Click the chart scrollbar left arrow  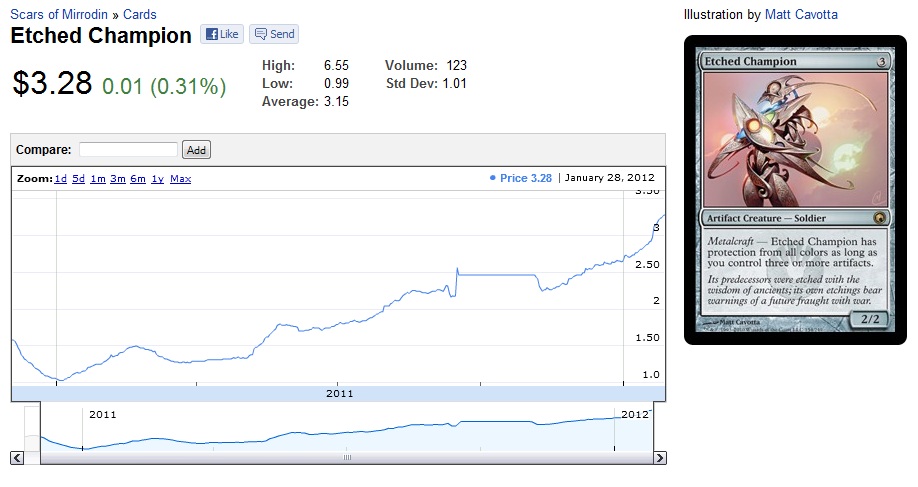click(x=17, y=457)
